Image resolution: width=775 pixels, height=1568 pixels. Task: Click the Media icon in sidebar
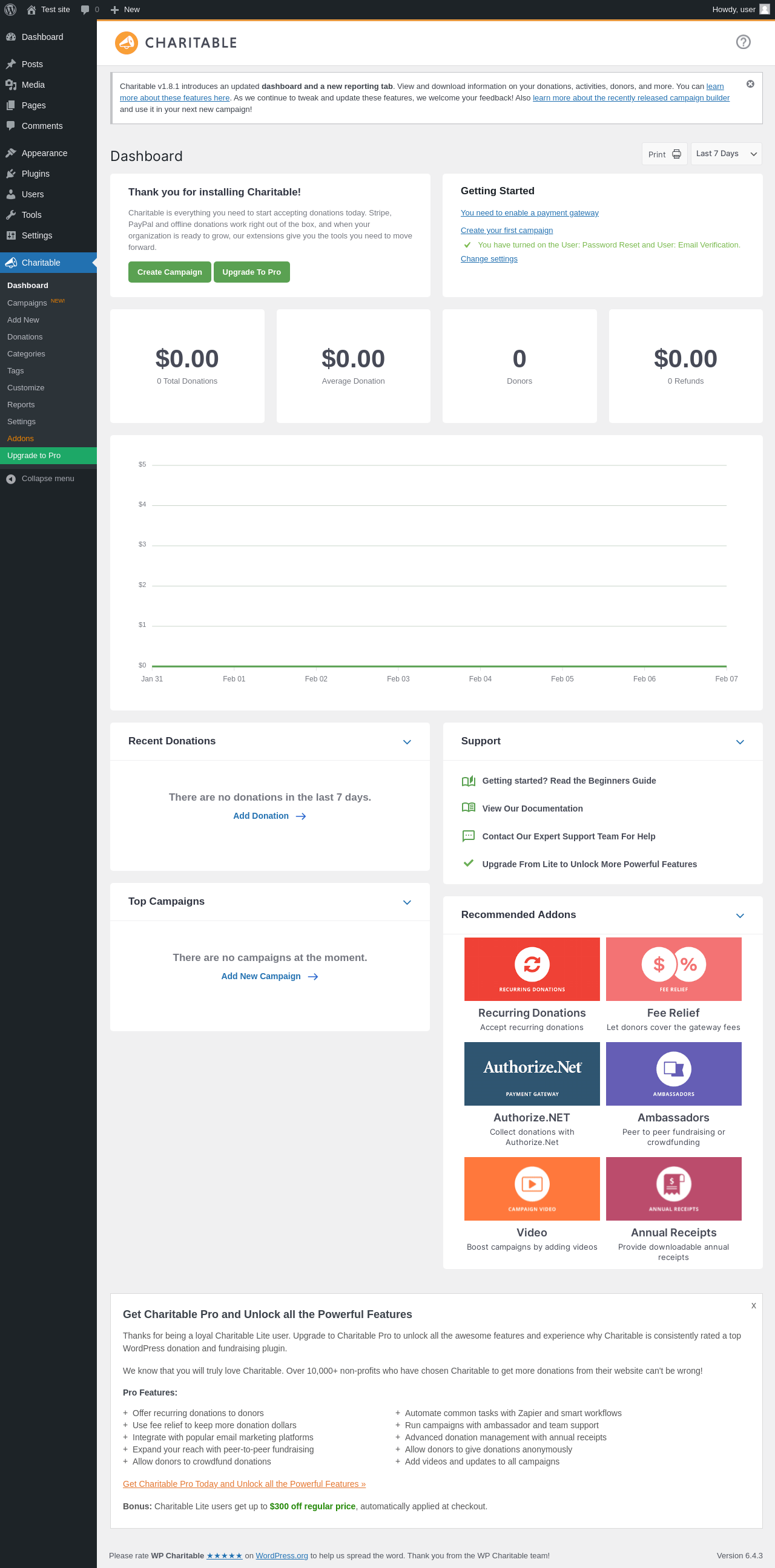click(x=11, y=85)
